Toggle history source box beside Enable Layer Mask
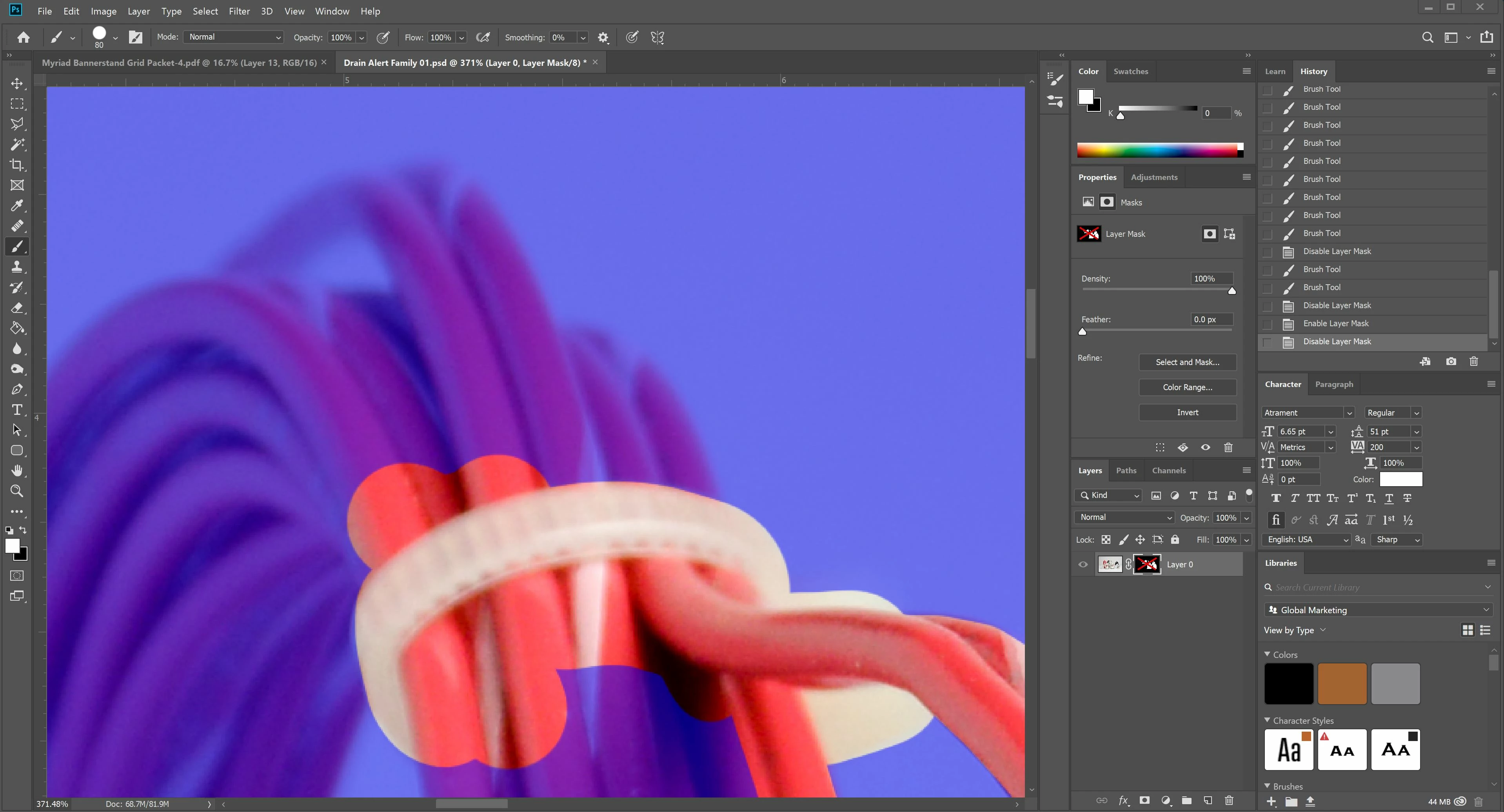Image resolution: width=1504 pixels, height=812 pixels. click(1268, 324)
